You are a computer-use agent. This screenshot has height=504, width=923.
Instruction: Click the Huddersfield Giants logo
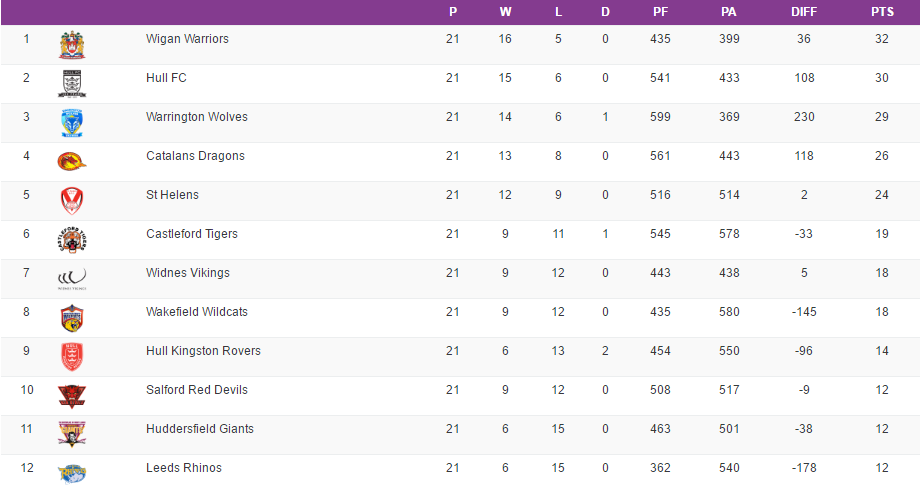tap(72, 434)
